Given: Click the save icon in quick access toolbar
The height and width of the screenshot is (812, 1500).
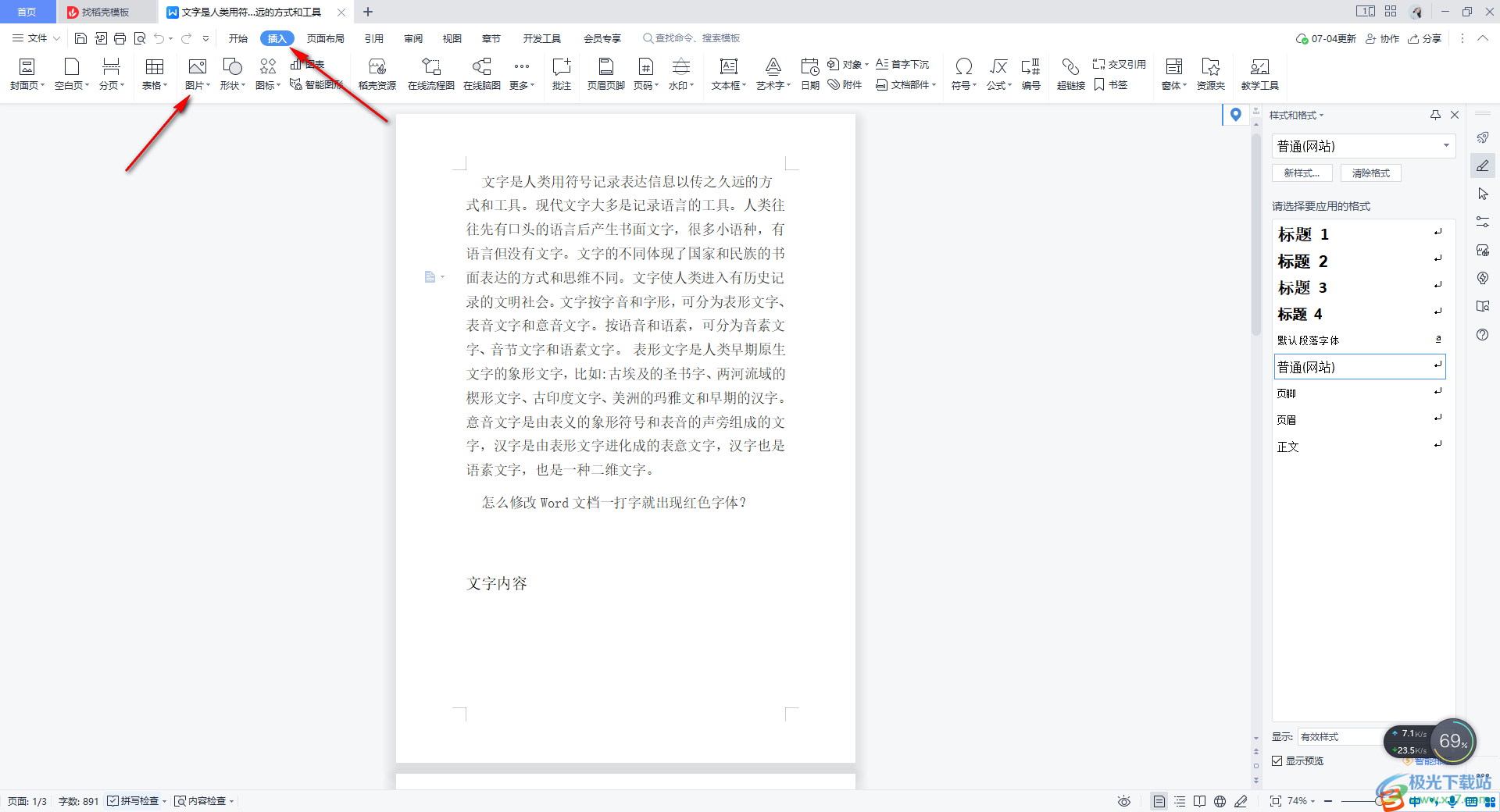Looking at the screenshot, I should coord(80,38).
